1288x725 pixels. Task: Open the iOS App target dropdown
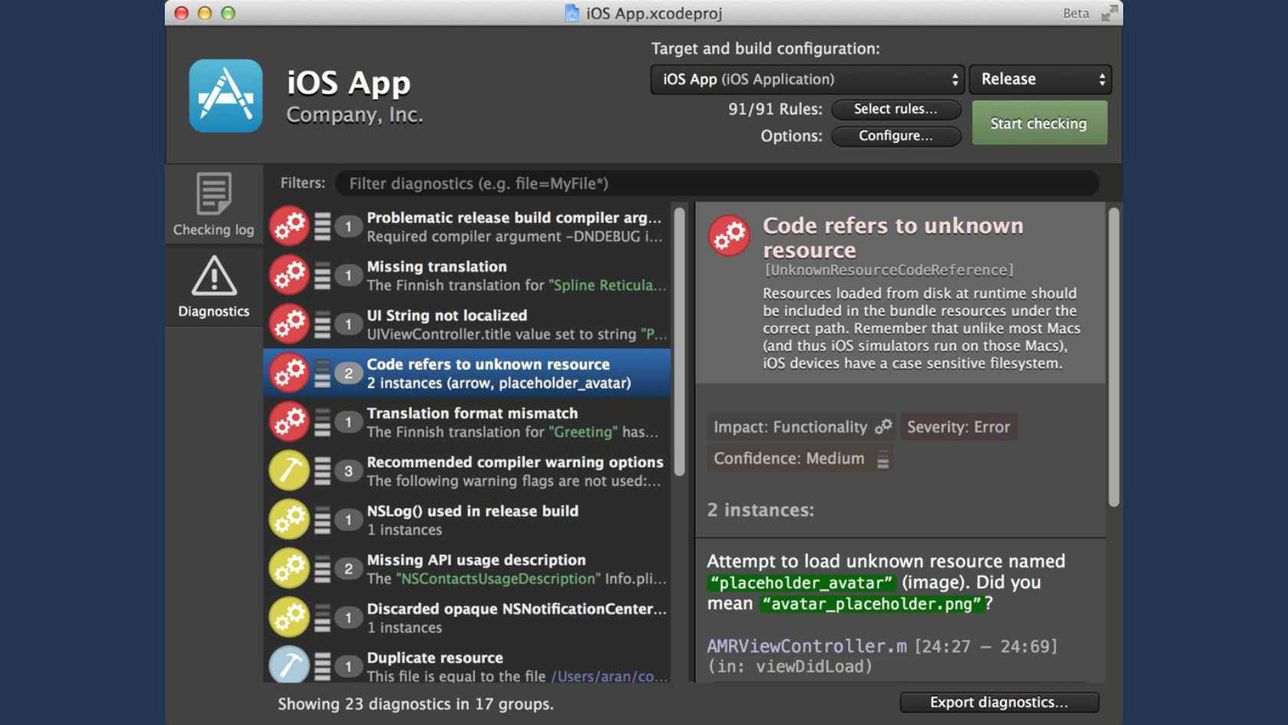tap(807, 79)
